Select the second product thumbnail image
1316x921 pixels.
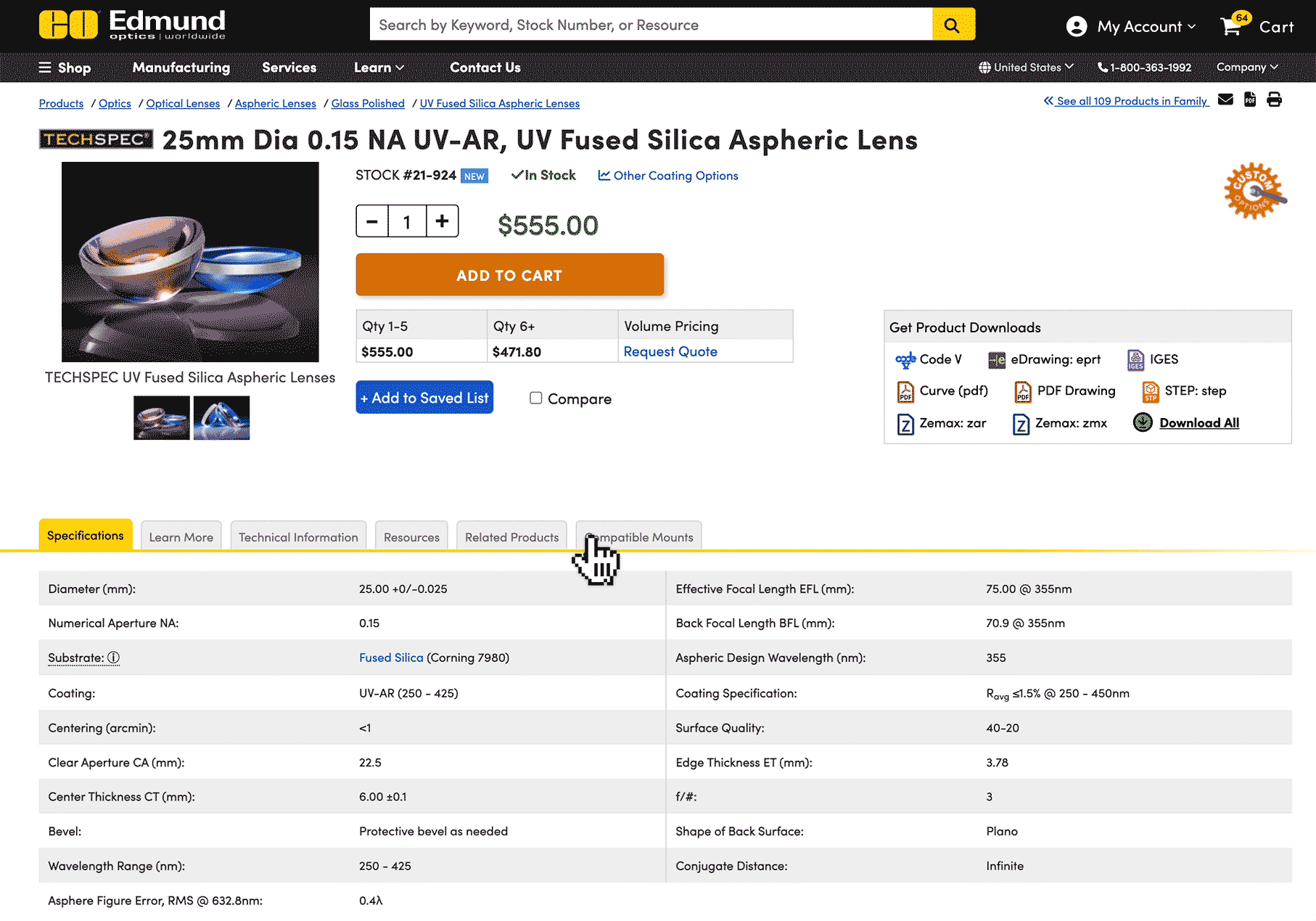point(221,418)
